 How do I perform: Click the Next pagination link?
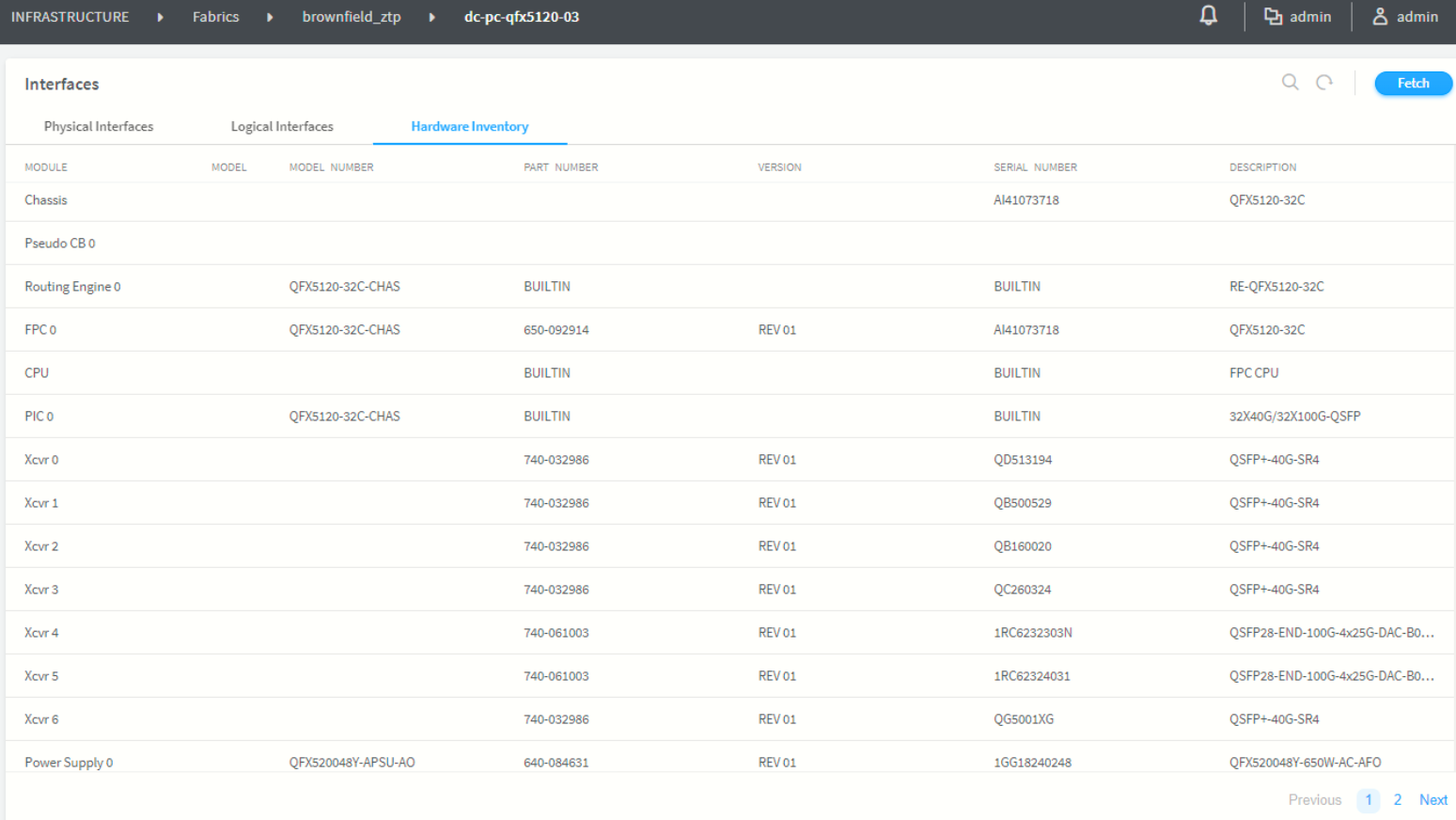(x=1433, y=799)
